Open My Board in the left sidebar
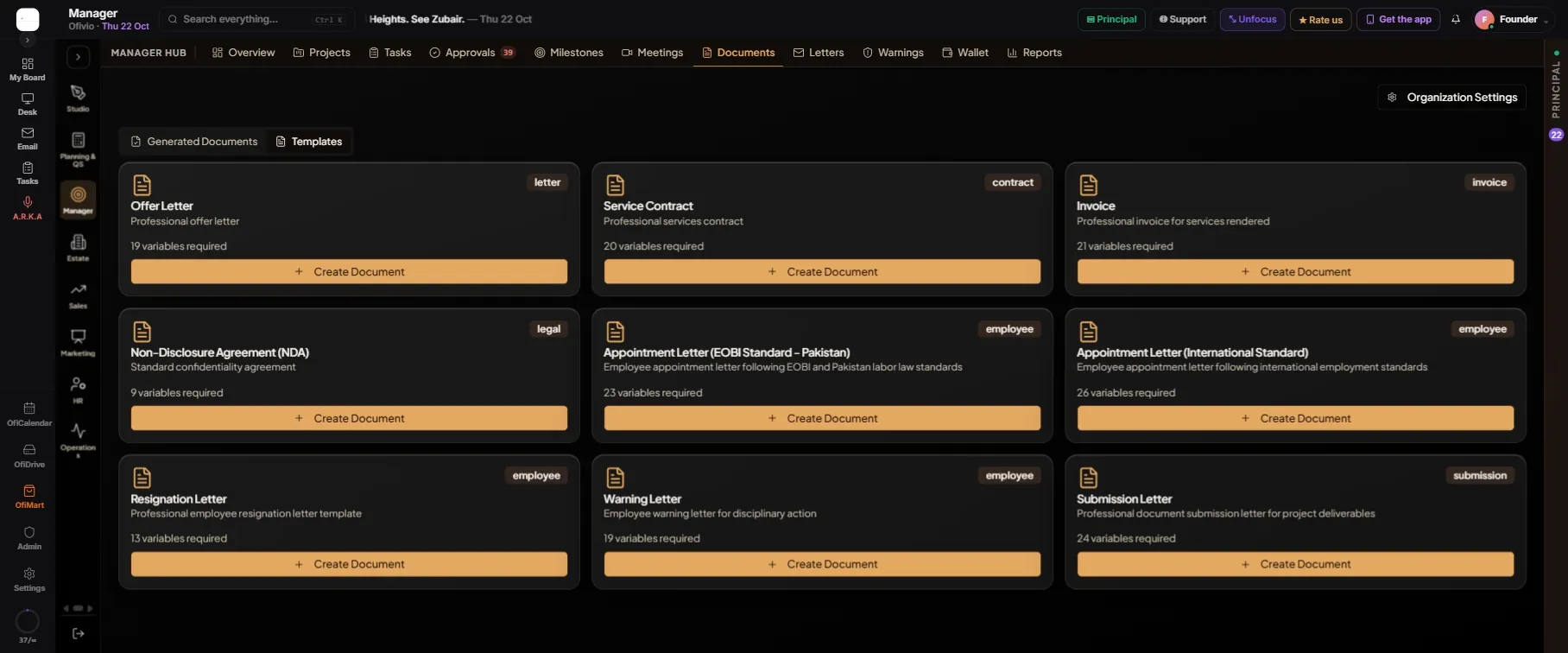 (x=28, y=69)
